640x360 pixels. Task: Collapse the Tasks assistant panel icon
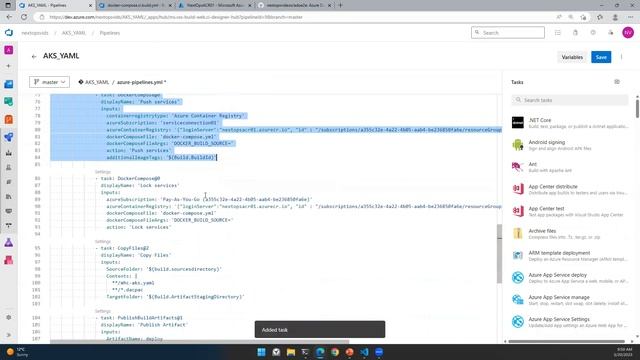pos(617,82)
